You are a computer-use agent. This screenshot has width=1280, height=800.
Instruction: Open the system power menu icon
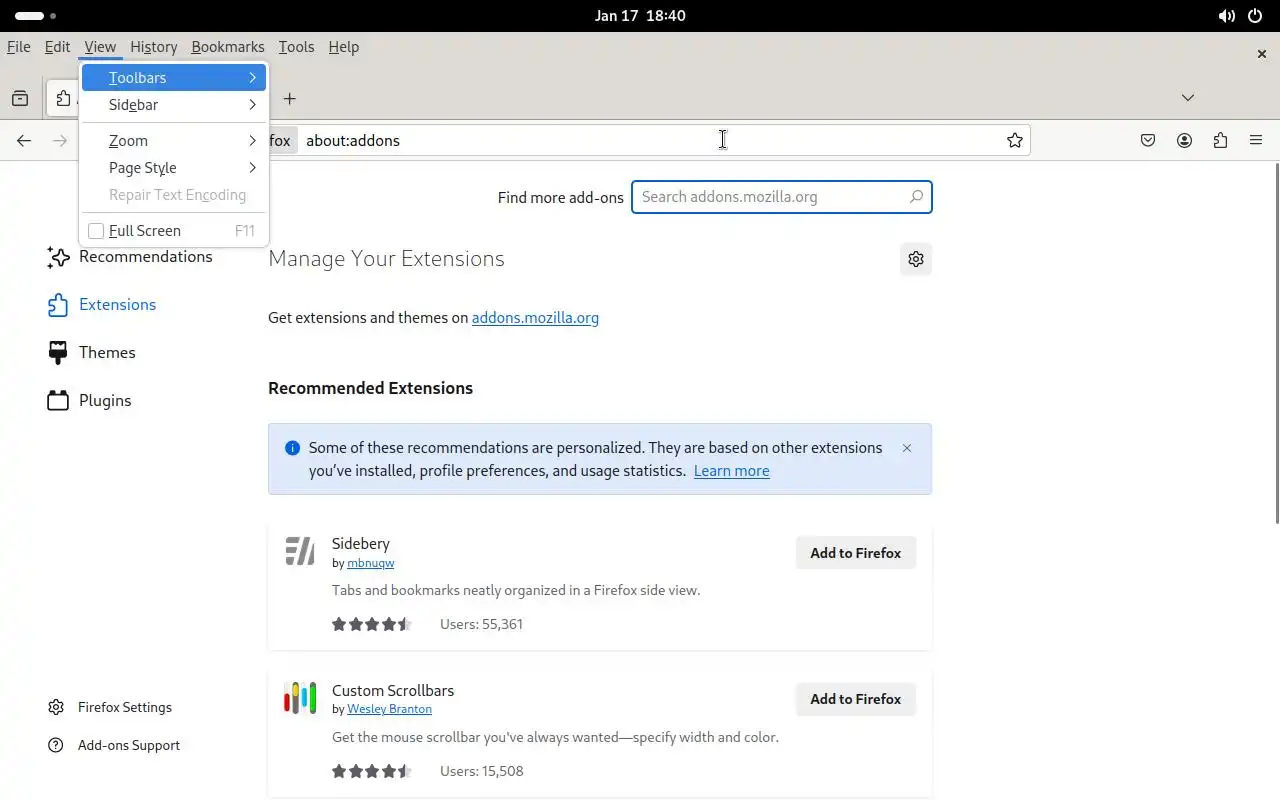pyautogui.click(x=1255, y=16)
